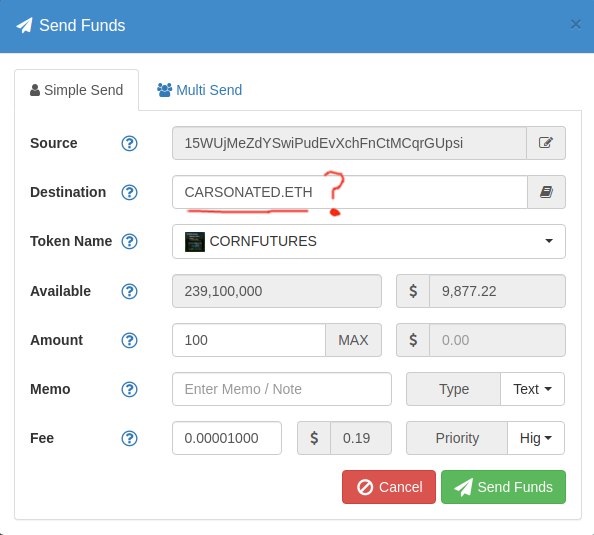Click the MAX amount button

point(353,340)
